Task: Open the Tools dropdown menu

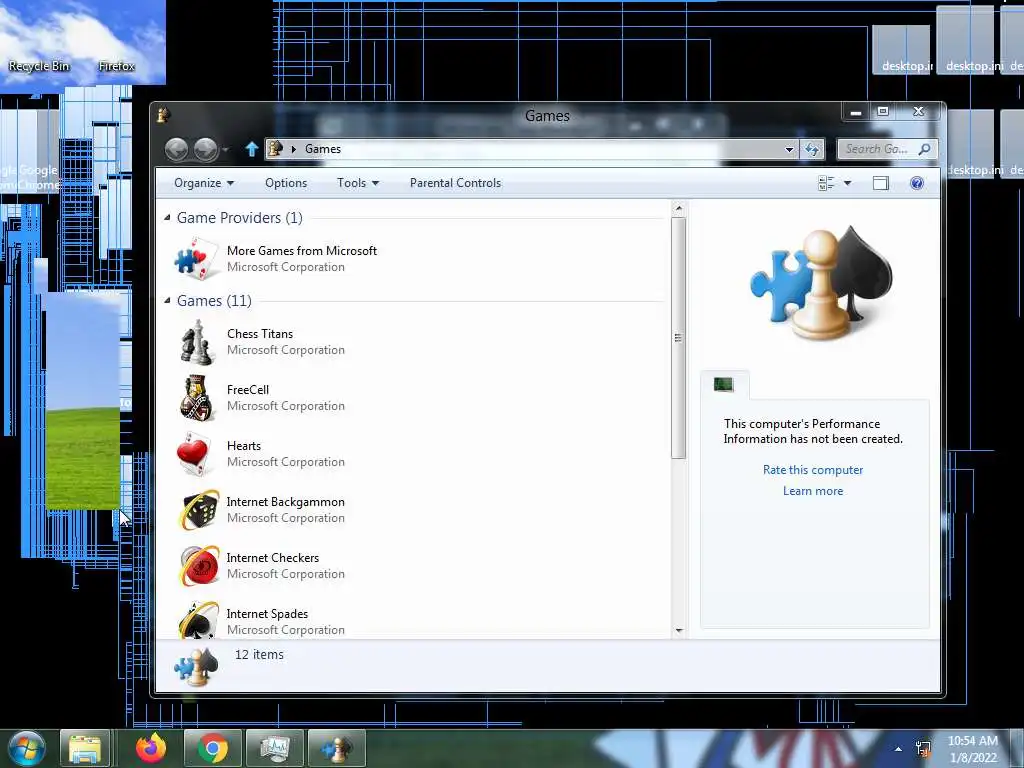Action: [358, 184]
